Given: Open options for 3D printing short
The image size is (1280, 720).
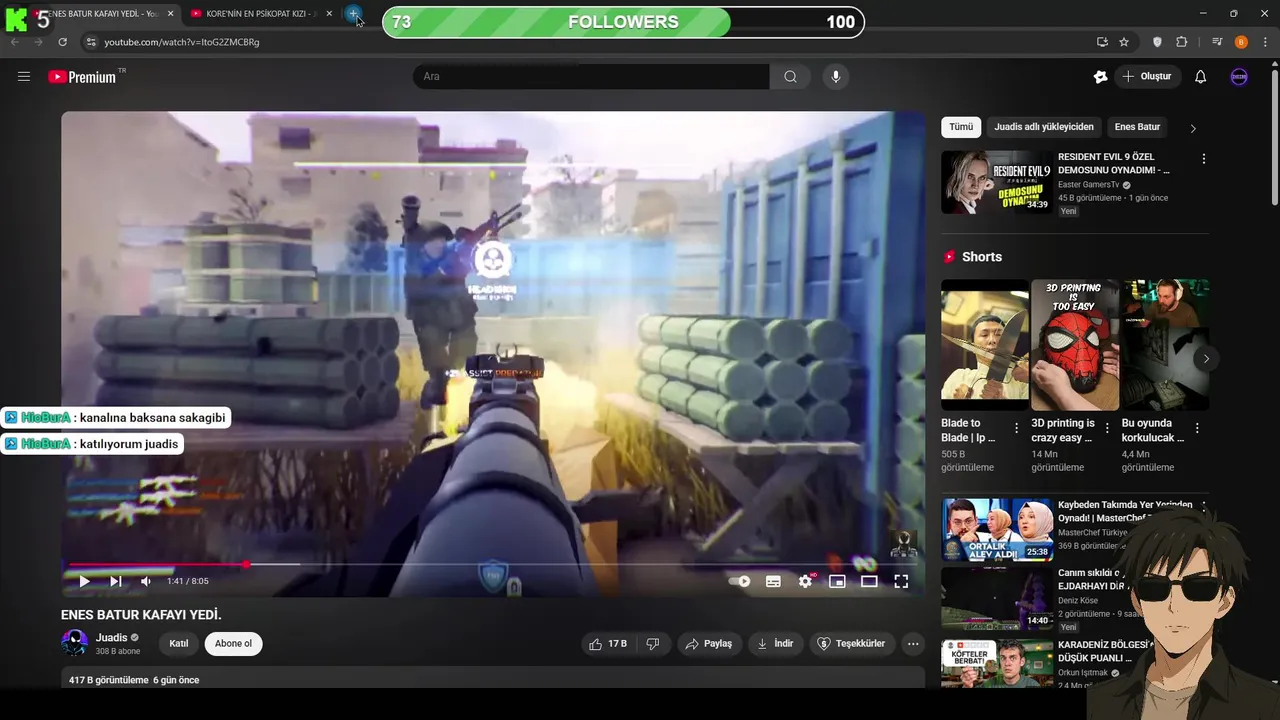Looking at the screenshot, I should [x=1107, y=428].
